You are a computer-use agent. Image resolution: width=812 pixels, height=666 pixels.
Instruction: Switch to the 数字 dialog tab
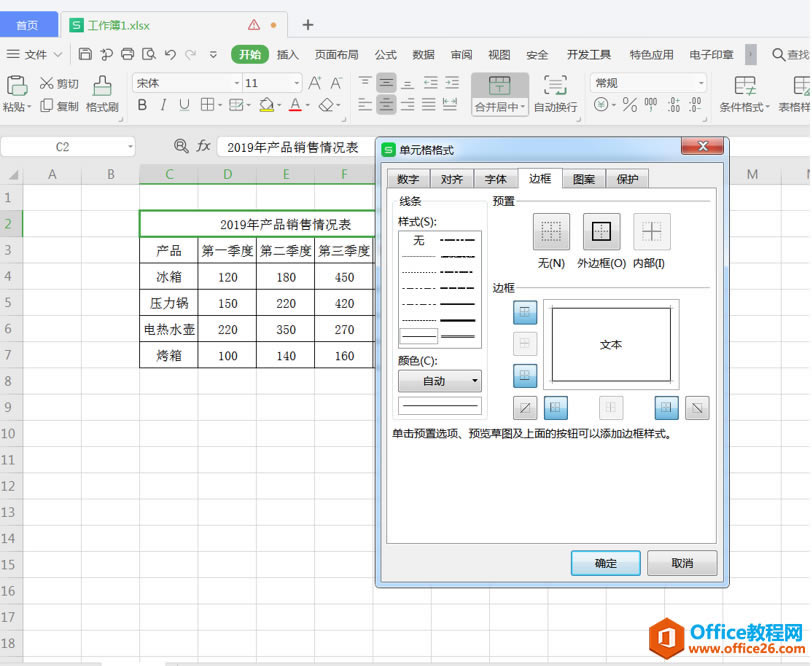coord(408,179)
